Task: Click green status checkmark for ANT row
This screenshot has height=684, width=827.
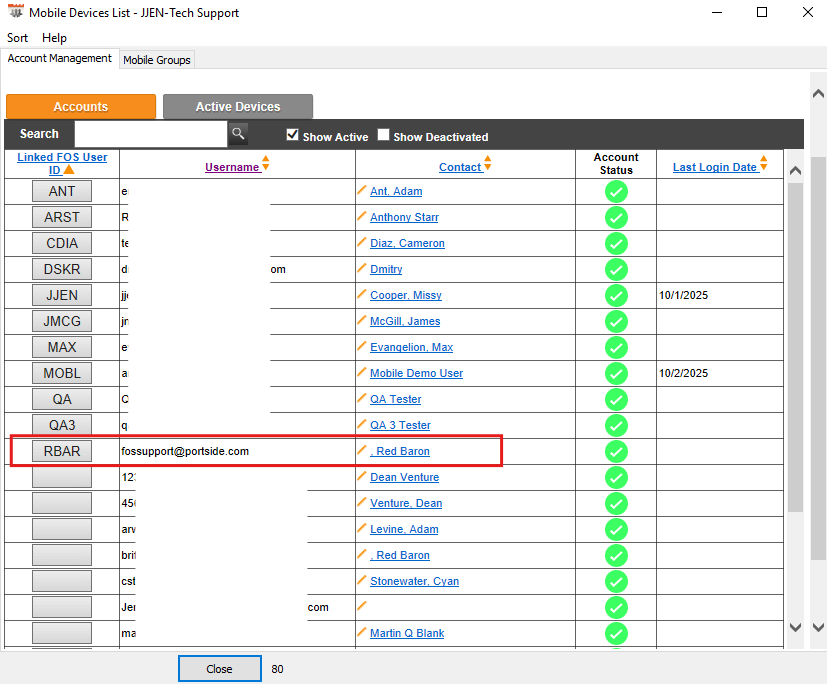Action: (x=616, y=191)
